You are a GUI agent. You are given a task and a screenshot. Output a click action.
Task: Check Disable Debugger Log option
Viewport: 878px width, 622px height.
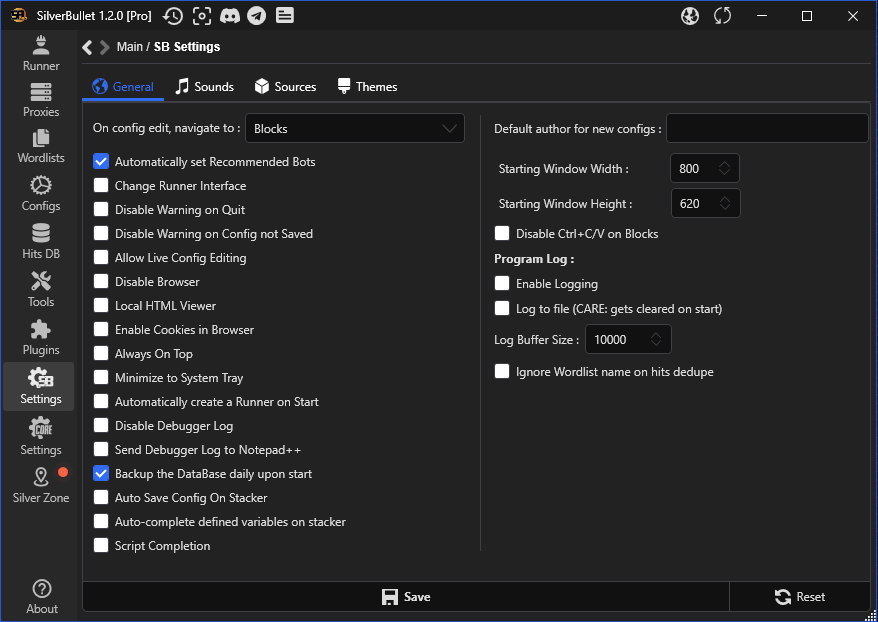tap(101, 425)
